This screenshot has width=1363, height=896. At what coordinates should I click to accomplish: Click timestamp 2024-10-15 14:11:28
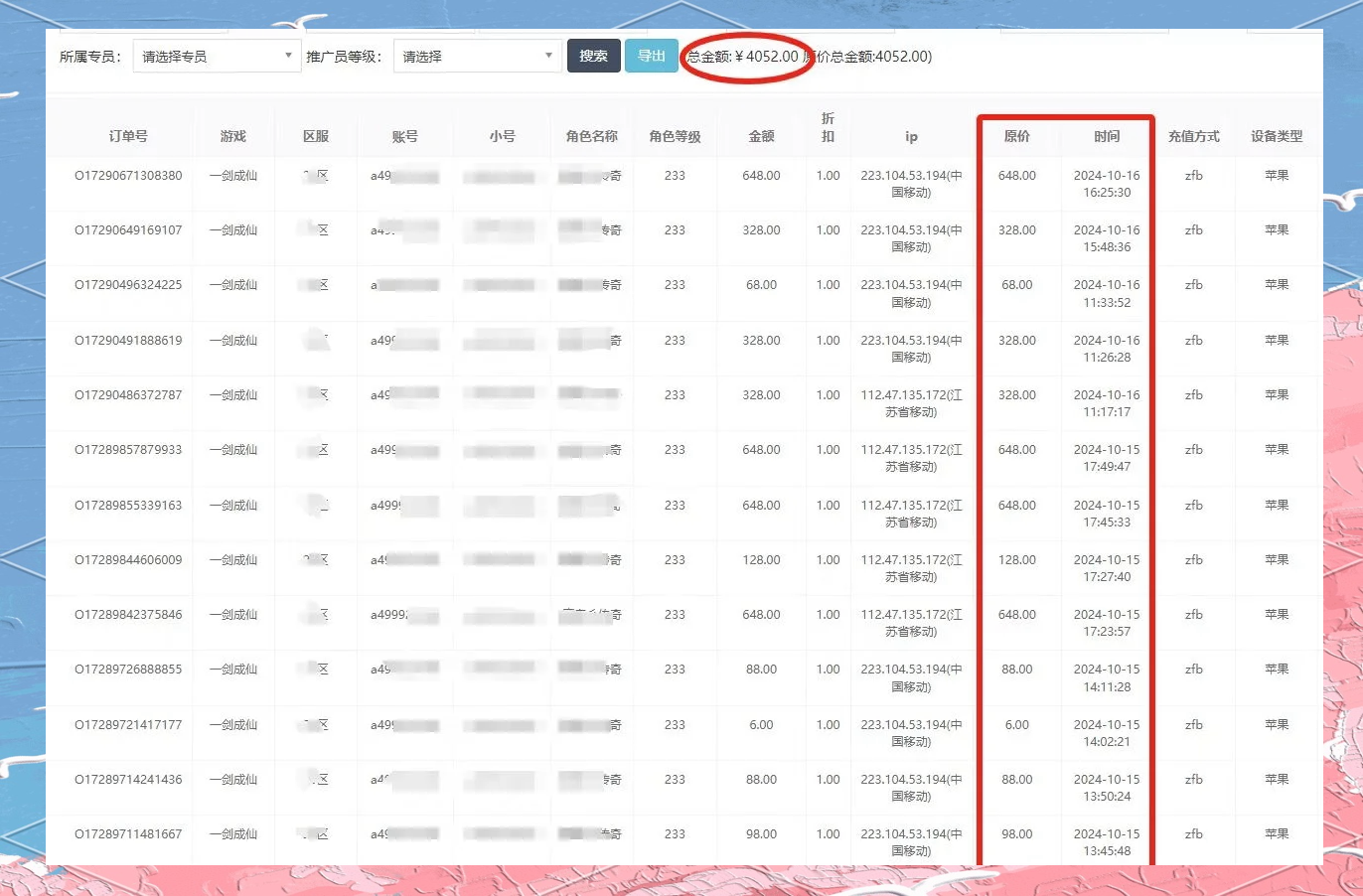tap(1107, 677)
